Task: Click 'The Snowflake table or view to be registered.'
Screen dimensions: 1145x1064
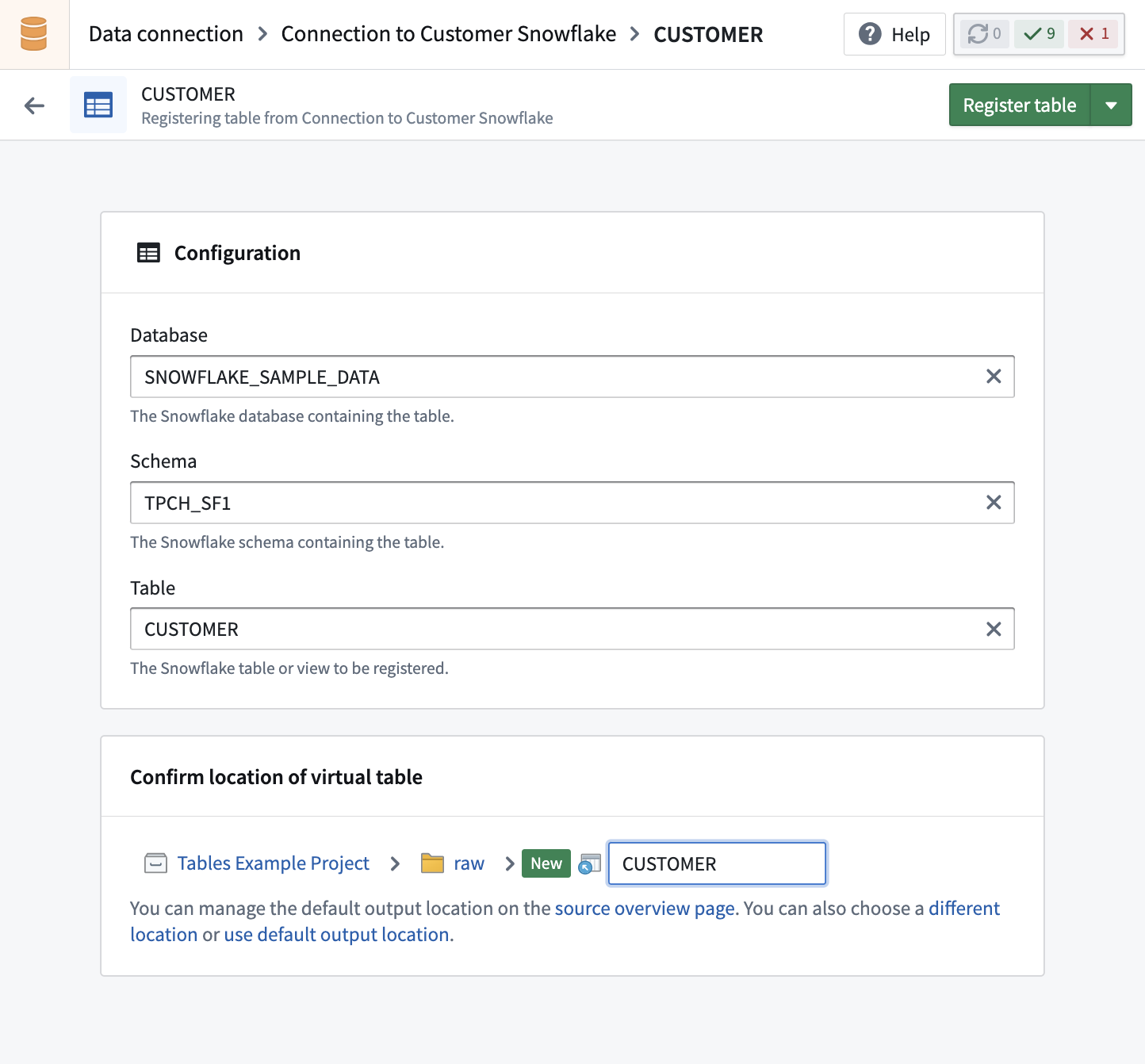Action: 289,668
